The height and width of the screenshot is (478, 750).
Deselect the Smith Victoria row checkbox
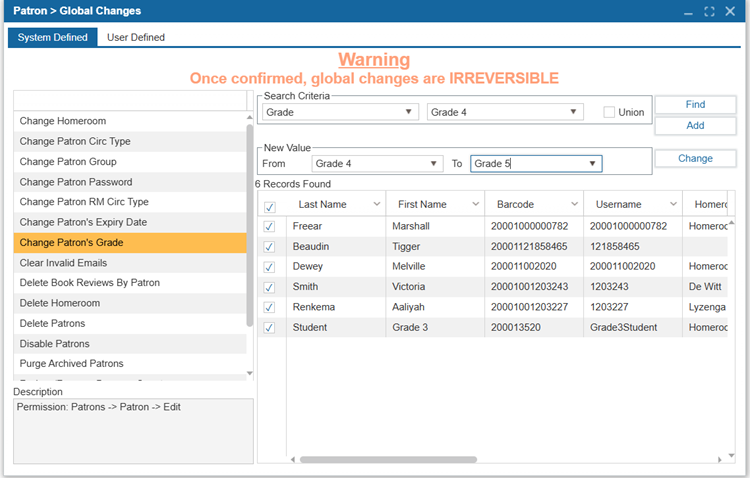pos(269,287)
